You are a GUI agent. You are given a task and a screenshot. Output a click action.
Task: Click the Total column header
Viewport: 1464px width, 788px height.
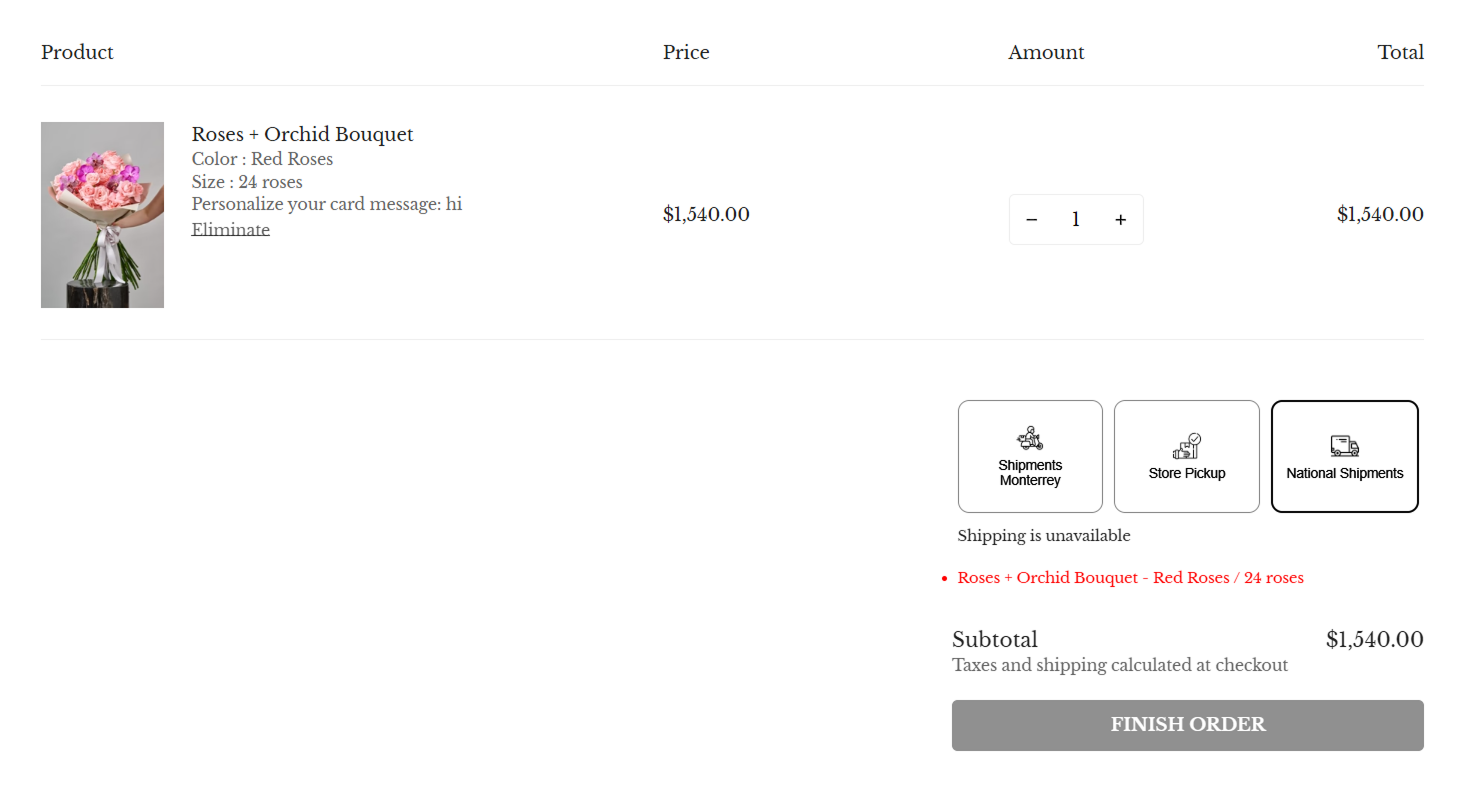coord(1400,52)
